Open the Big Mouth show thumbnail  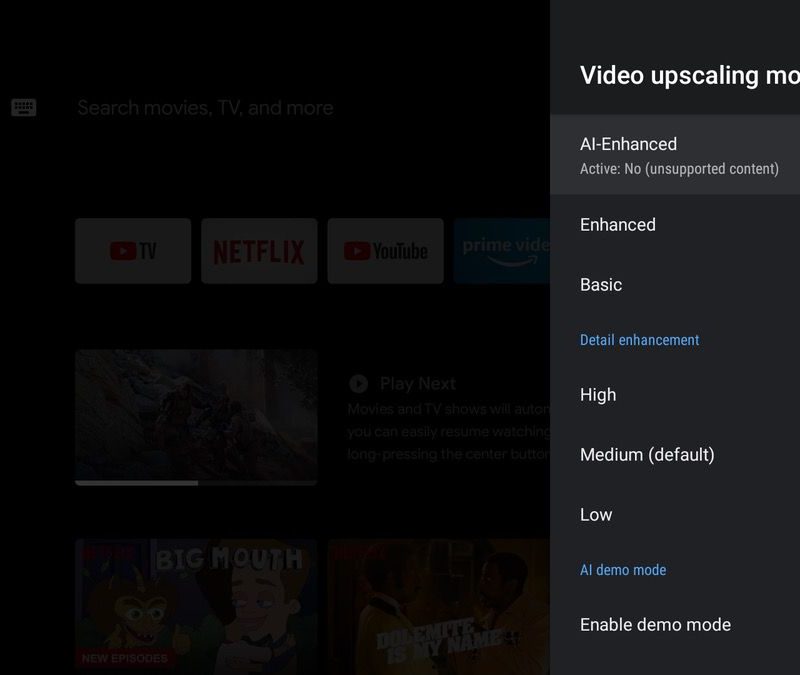coord(196,605)
